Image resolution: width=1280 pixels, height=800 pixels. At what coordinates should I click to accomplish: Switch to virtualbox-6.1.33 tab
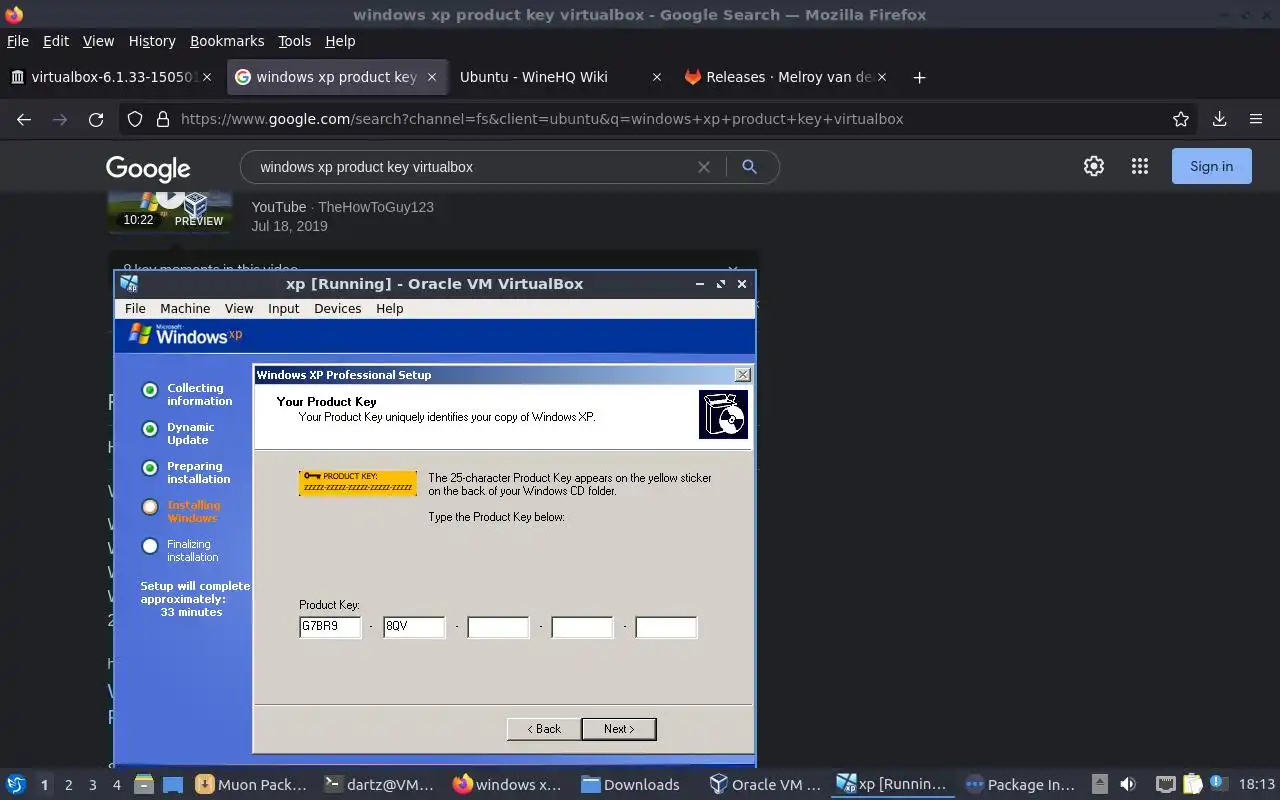pyautogui.click(x=111, y=77)
